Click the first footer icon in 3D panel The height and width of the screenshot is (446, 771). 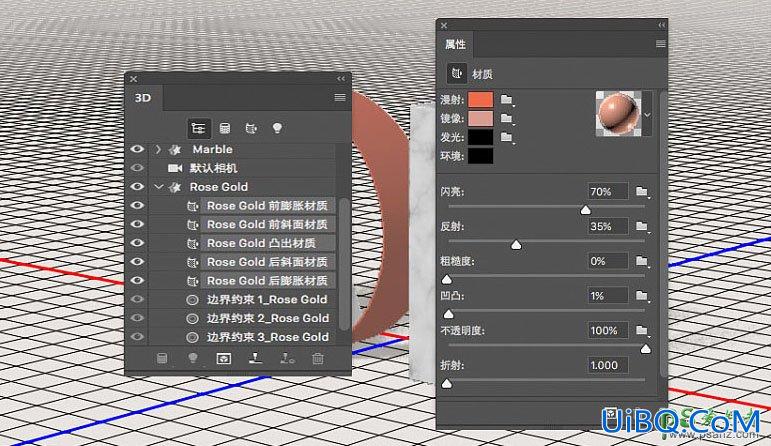click(x=162, y=358)
